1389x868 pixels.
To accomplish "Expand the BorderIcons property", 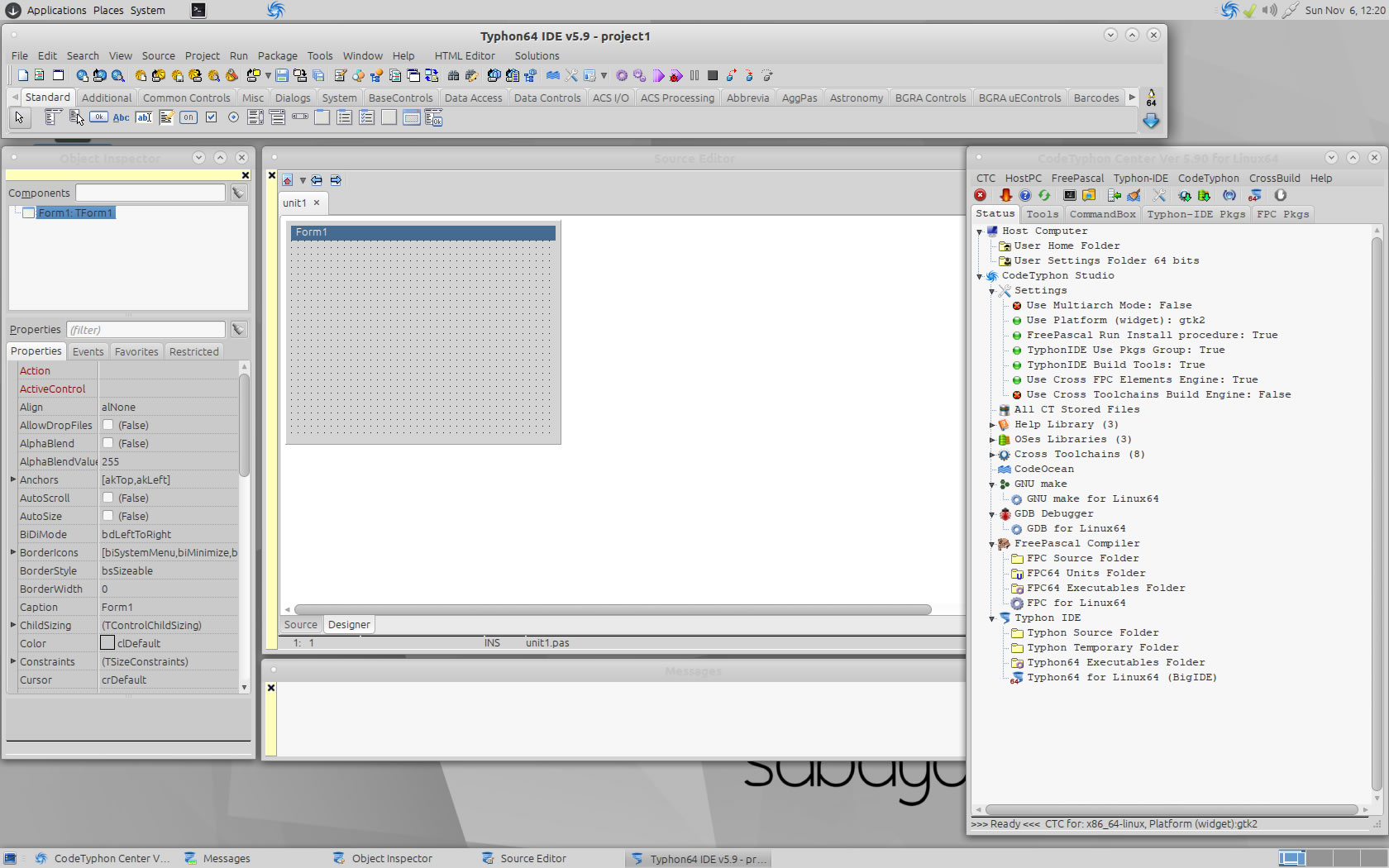I will click(13, 552).
